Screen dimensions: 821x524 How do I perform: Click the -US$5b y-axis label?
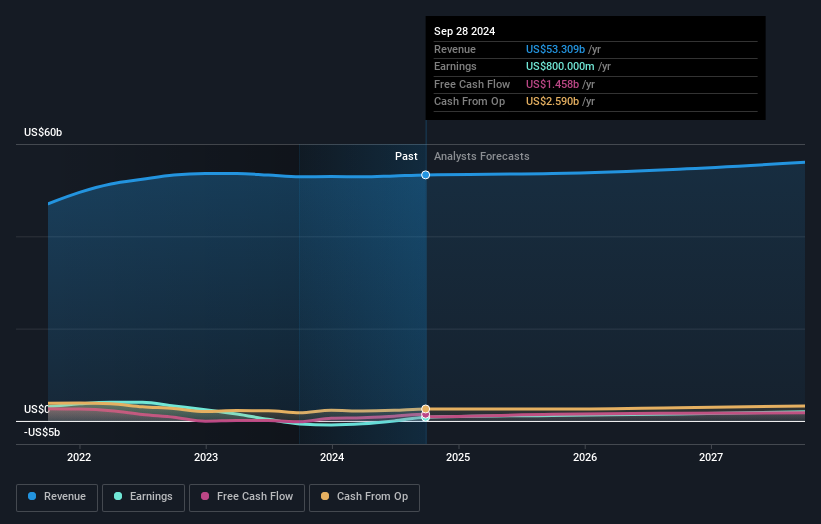(x=42, y=432)
